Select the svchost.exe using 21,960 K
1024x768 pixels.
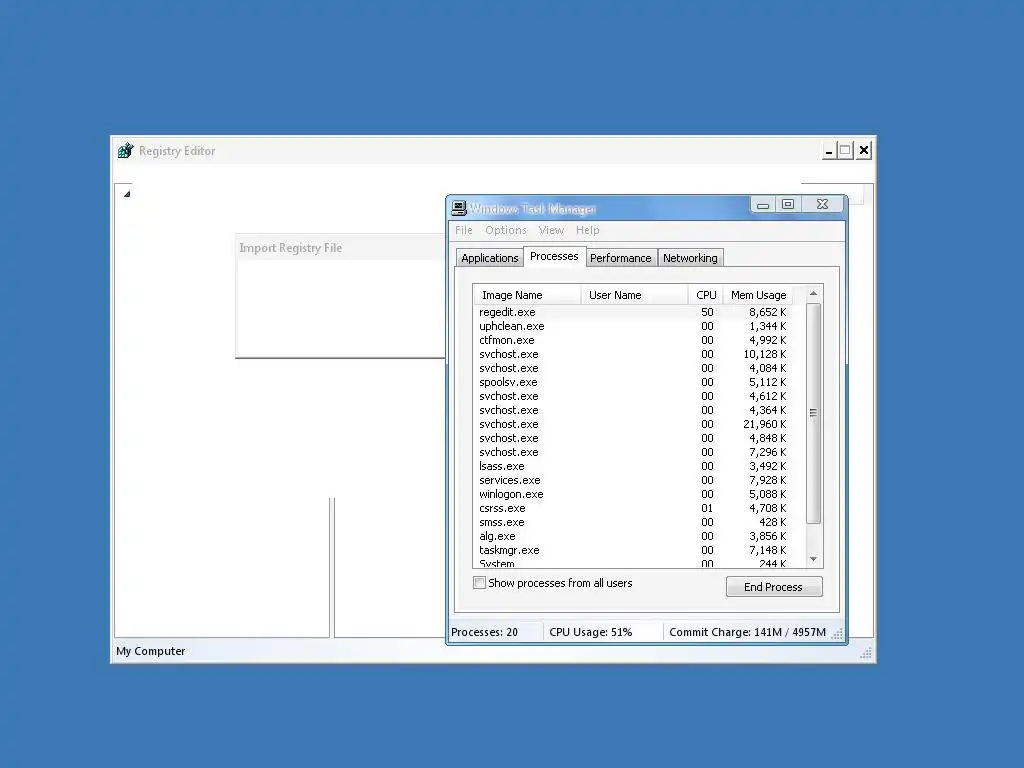[x=633, y=424]
